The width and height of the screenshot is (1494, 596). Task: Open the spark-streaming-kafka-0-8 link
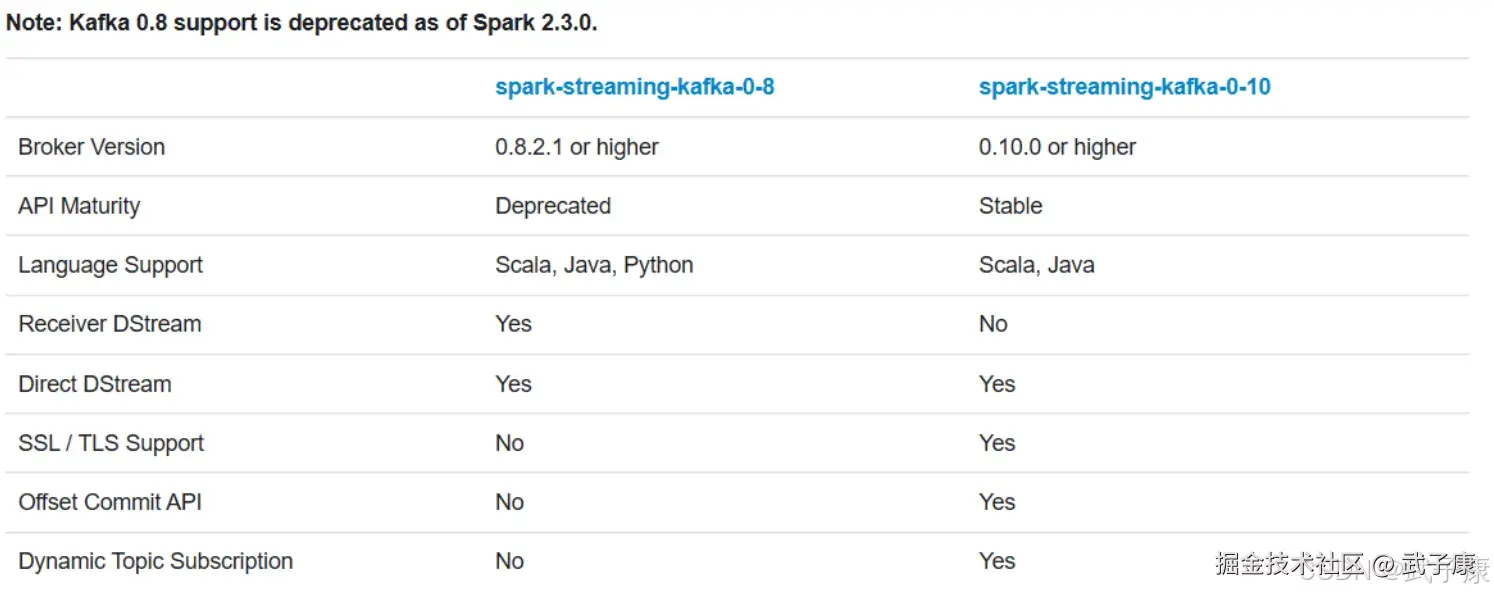pyautogui.click(x=635, y=87)
